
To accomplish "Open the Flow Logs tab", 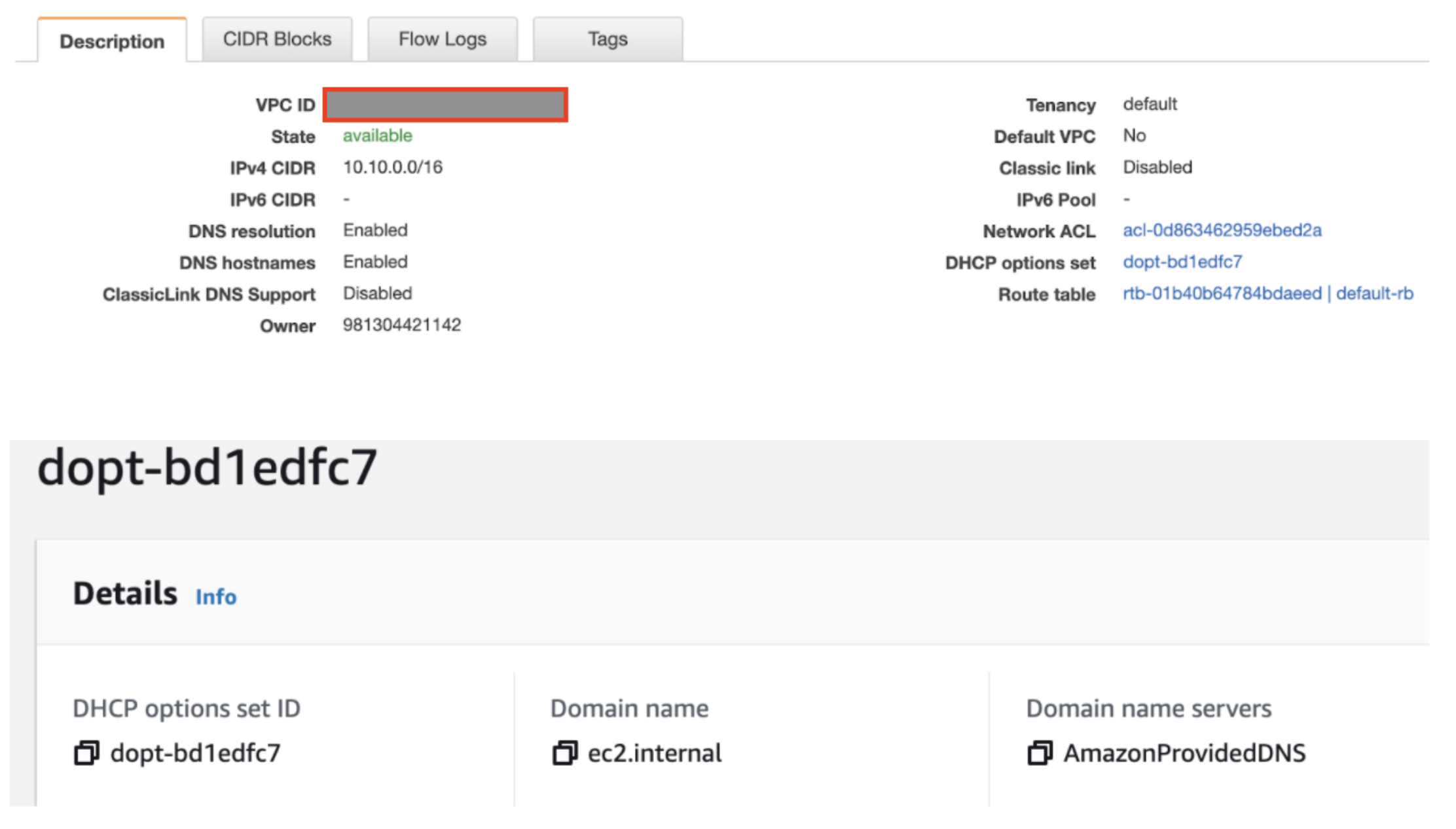I will pyautogui.click(x=442, y=39).
